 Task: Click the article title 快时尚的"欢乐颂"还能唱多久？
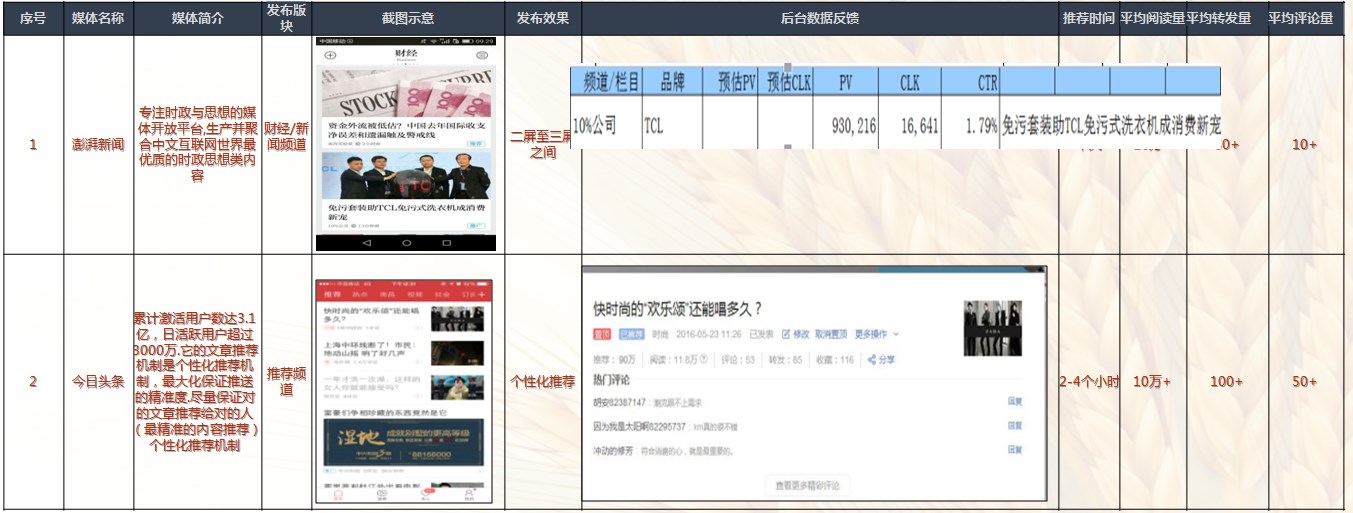coord(678,307)
